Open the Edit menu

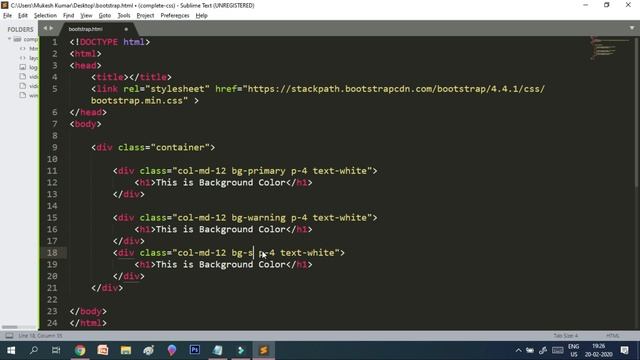[x=23, y=16]
